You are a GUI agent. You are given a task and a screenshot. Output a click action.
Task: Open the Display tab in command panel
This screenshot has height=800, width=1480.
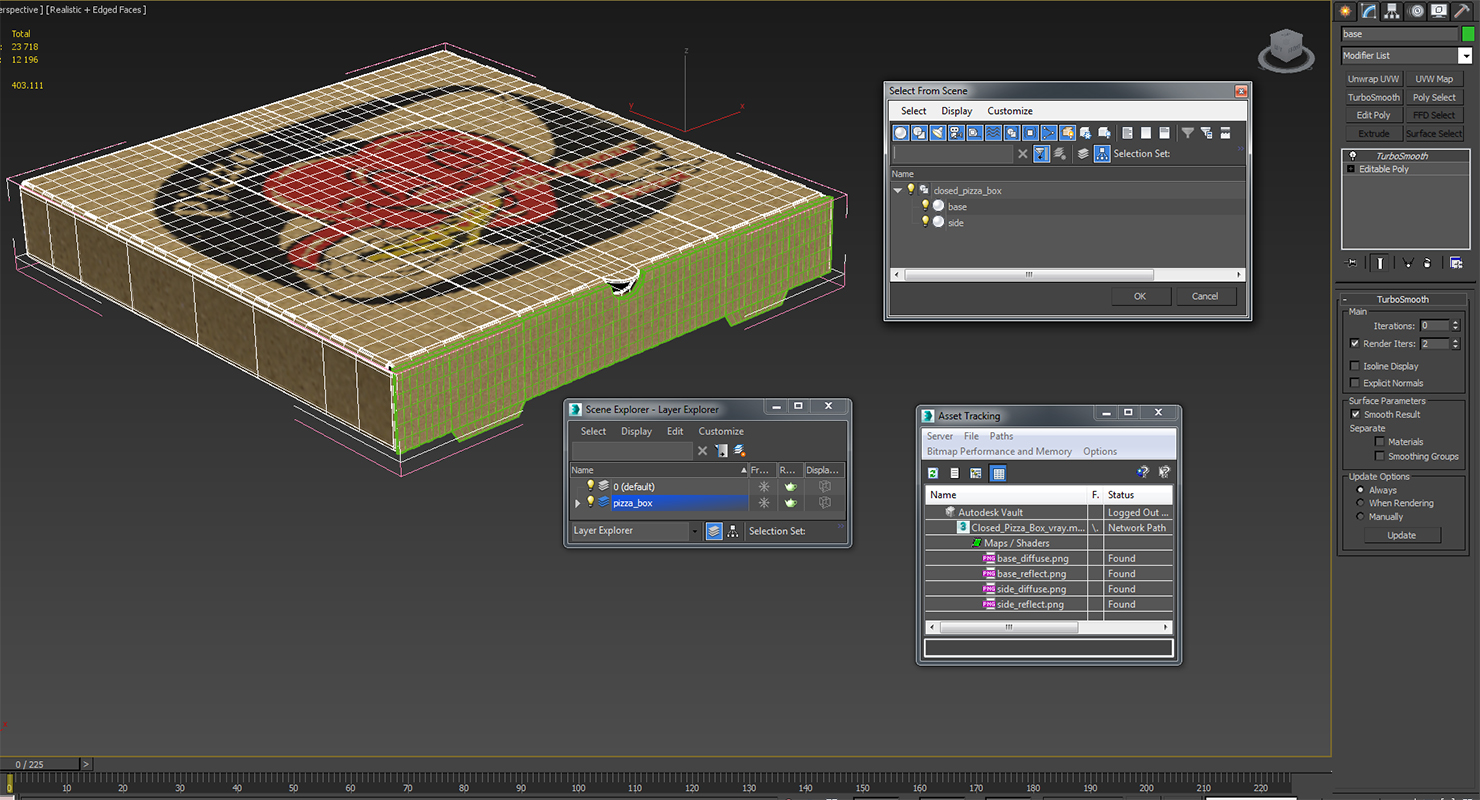click(1438, 11)
